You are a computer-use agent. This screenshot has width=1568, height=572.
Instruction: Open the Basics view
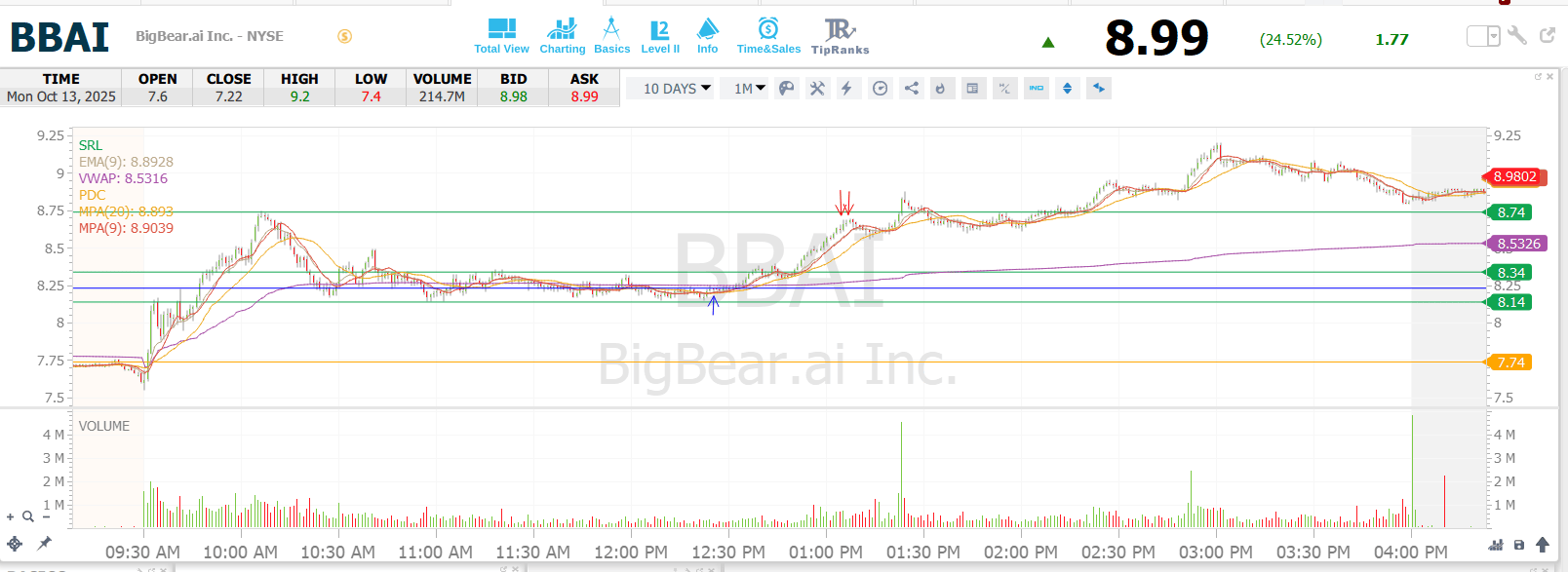click(611, 36)
